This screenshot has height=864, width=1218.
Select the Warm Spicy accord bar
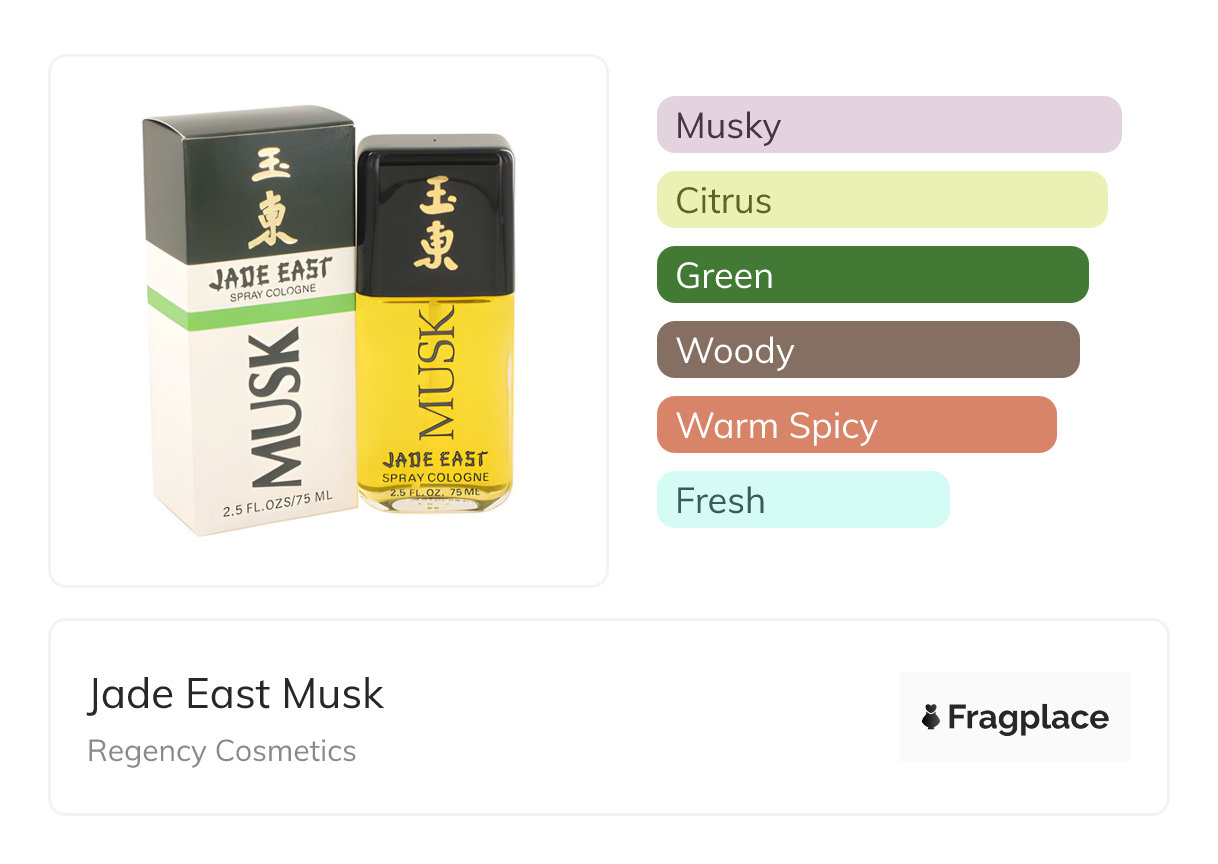(x=857, y=425)
